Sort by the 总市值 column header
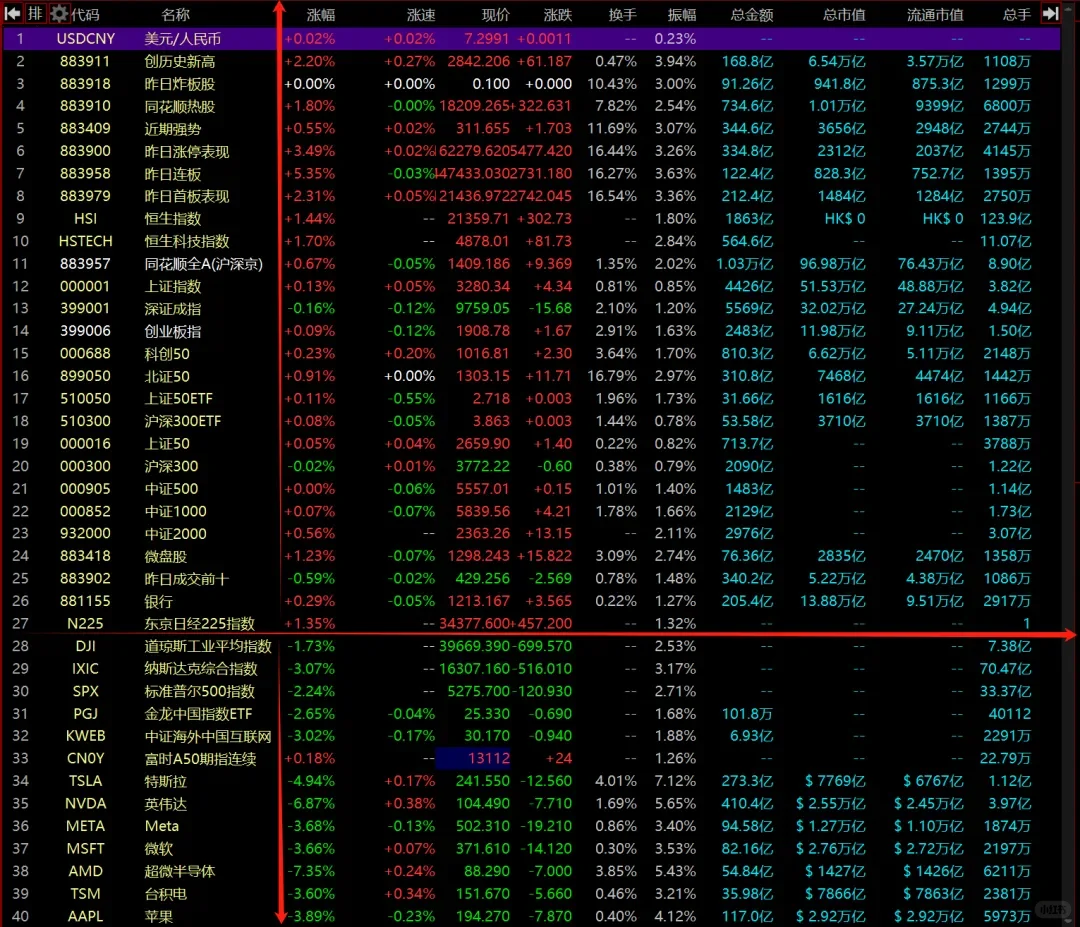Screen dimensions: 1080x927 (844, 14)
